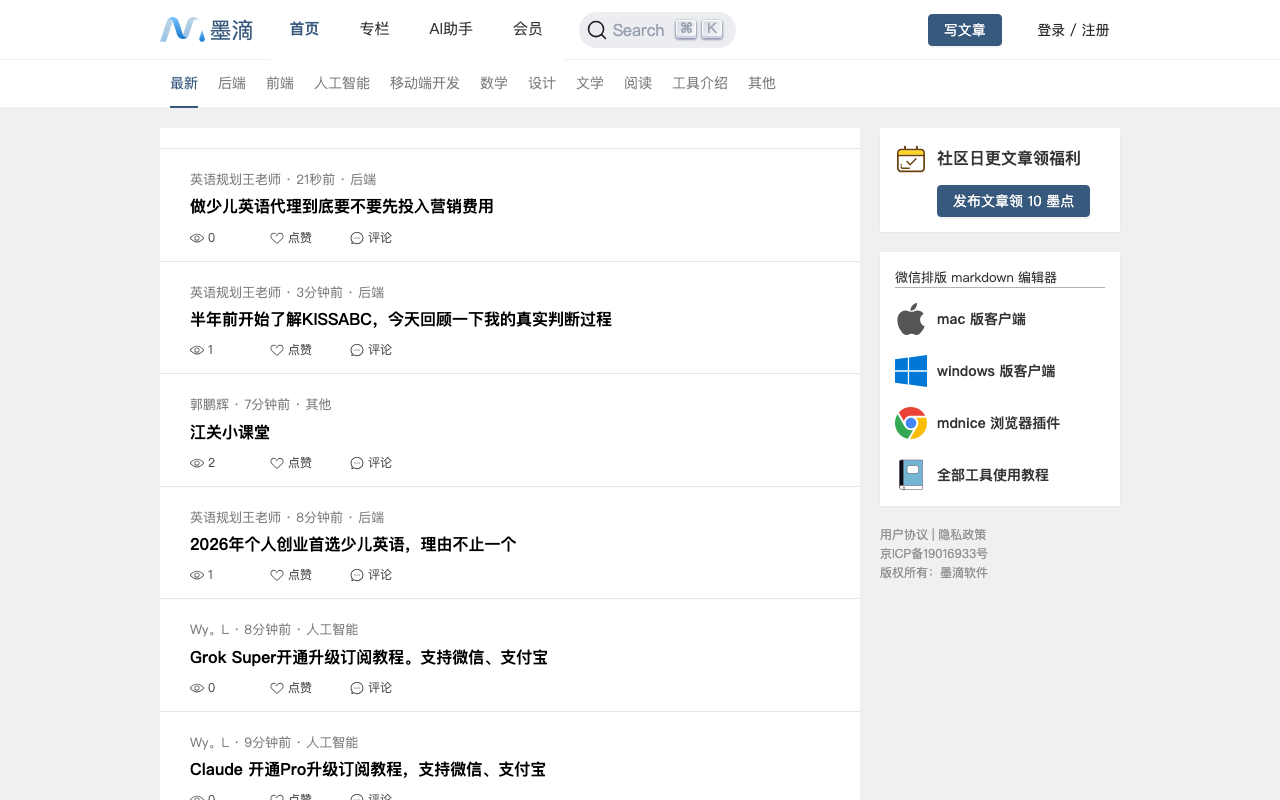
Task: Click comment bubble icon on 半年前开始了解KISSABC post
Action: 357,350
